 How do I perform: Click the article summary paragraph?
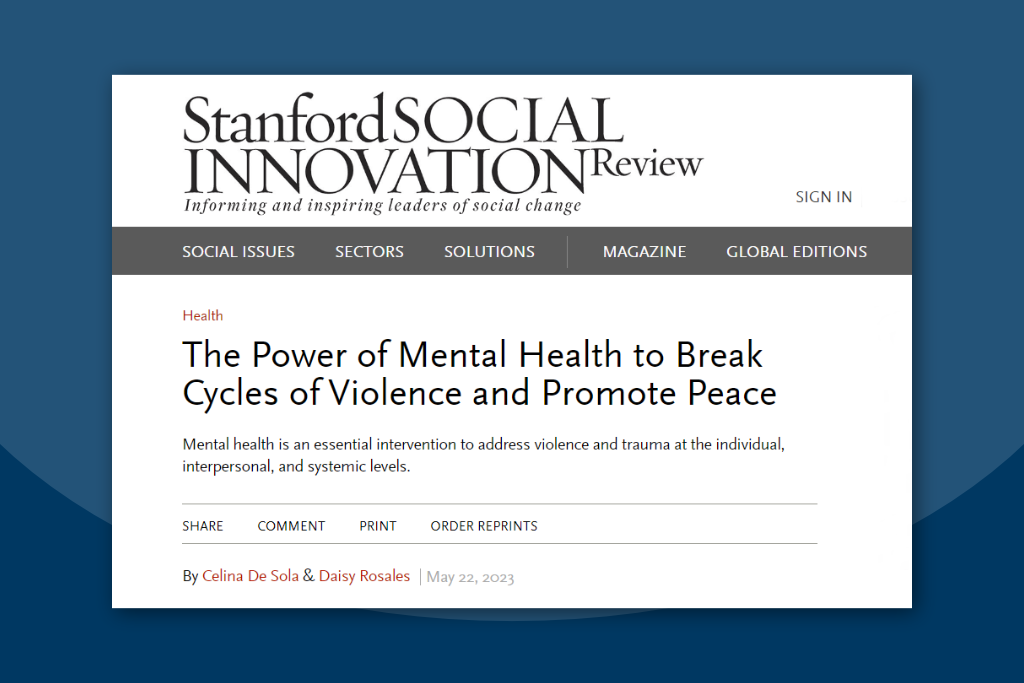(x=483, y=455)
